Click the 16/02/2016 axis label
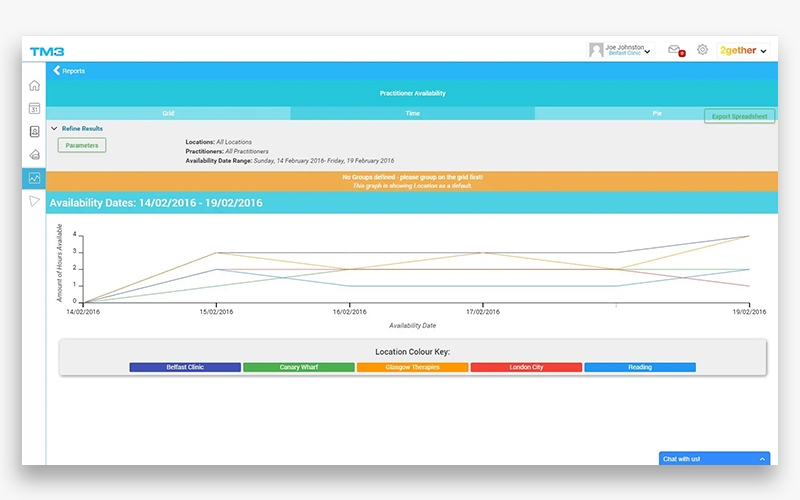 tap(349, 312)
